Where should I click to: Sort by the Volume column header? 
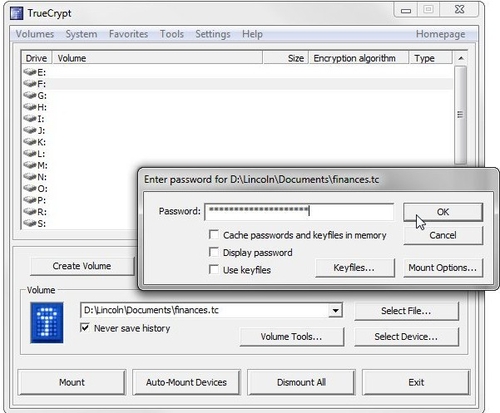pyautogui.click(x=157, y=58)
